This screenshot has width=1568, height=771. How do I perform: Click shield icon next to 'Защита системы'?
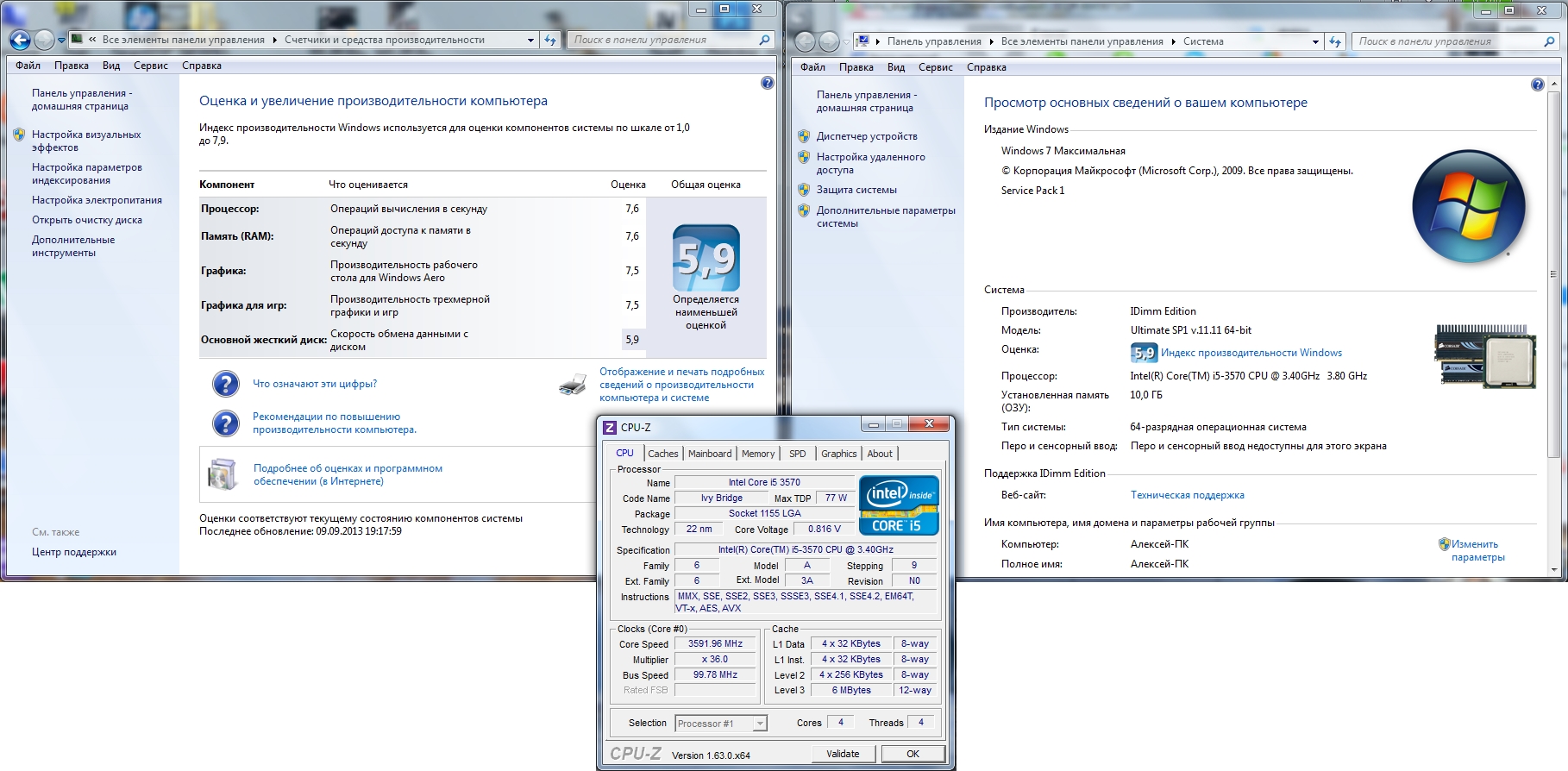point(804,190)
